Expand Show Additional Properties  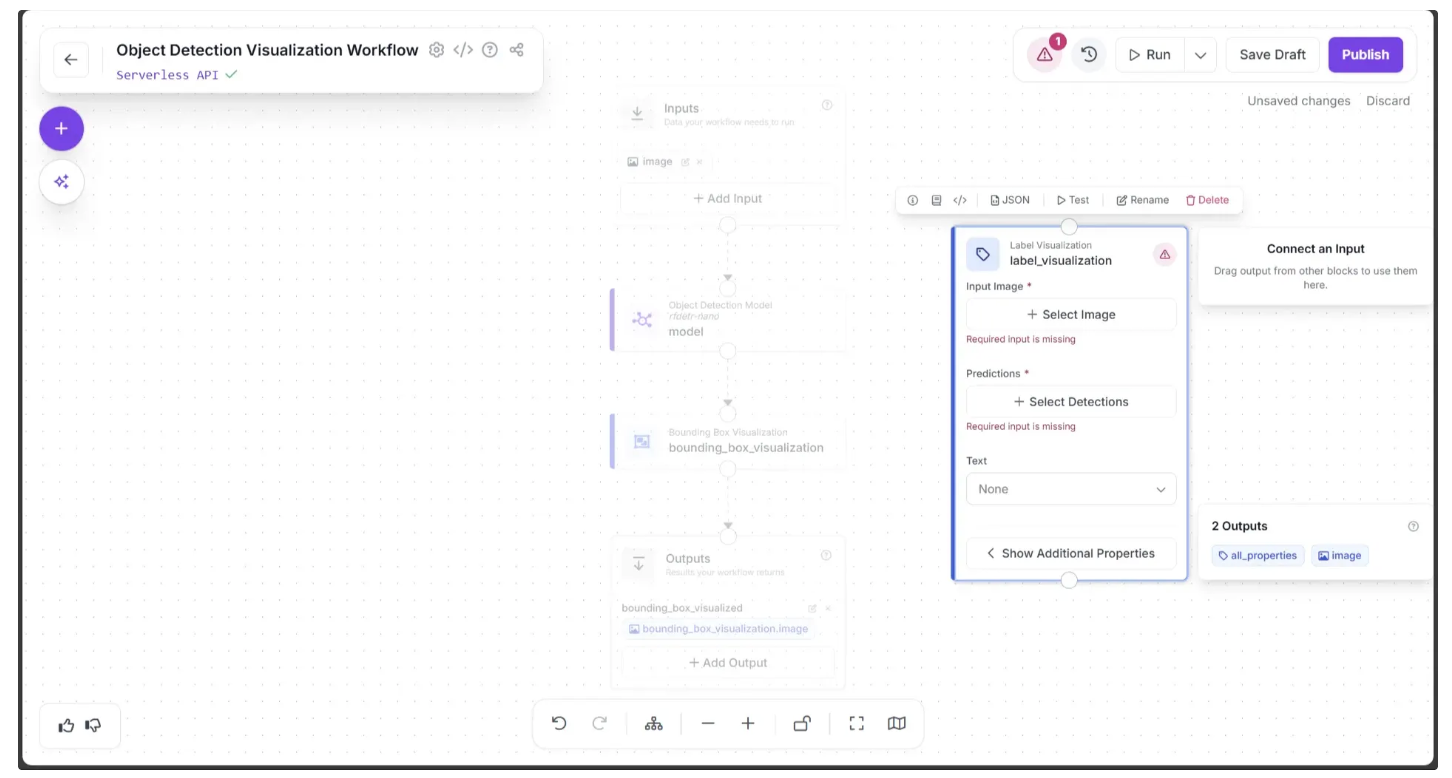[1071, 554]
